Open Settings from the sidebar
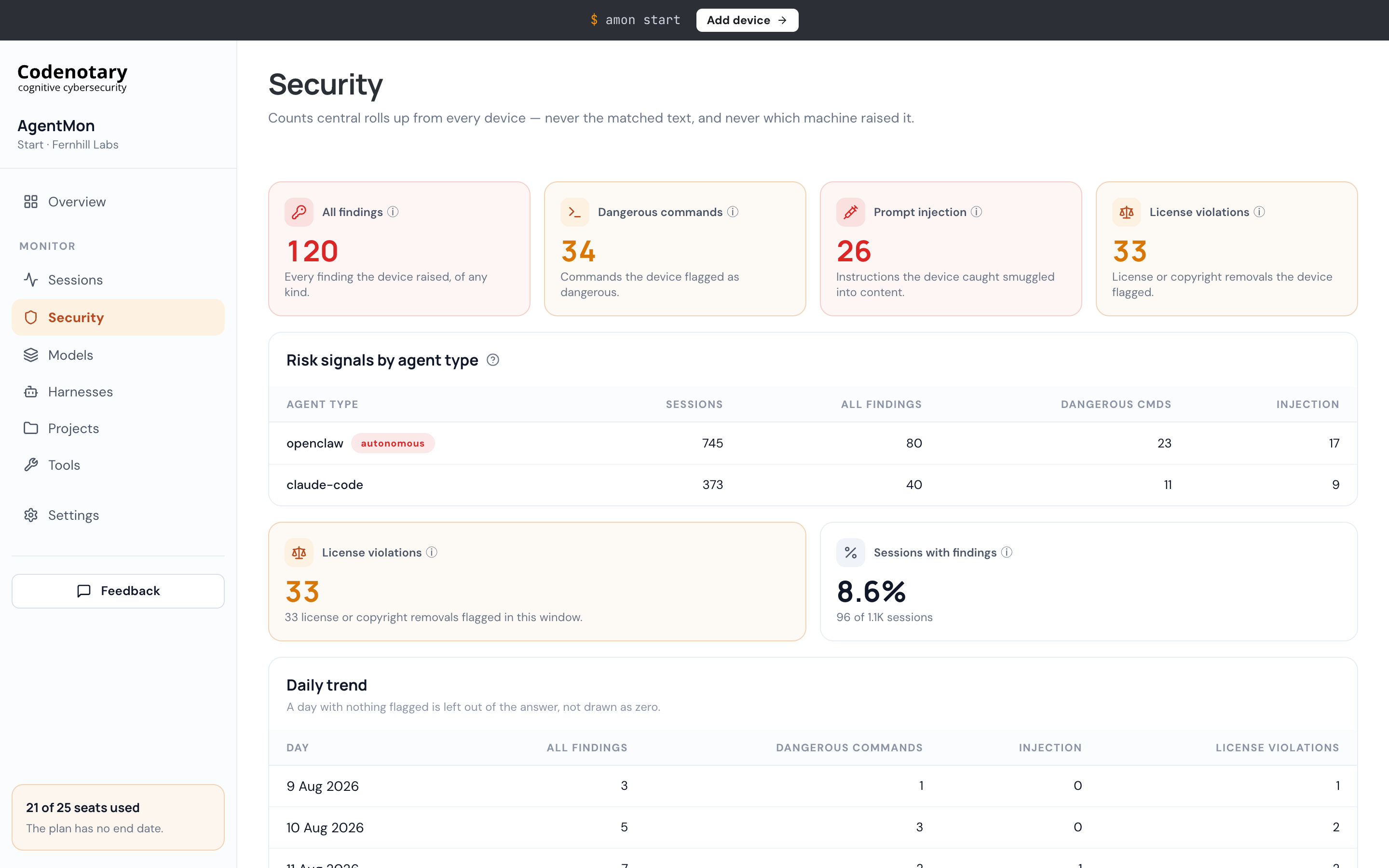 [118, 515]
